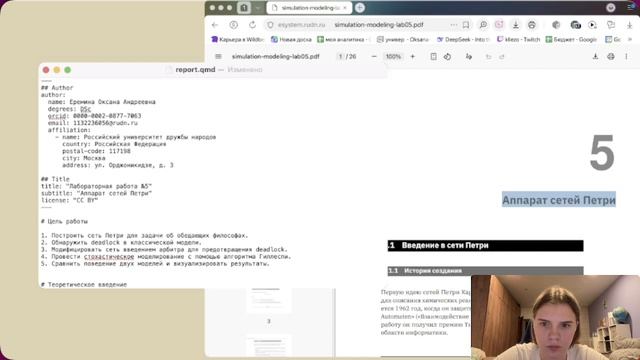
Task: Go back in the browser
Action: click(215, 25)
